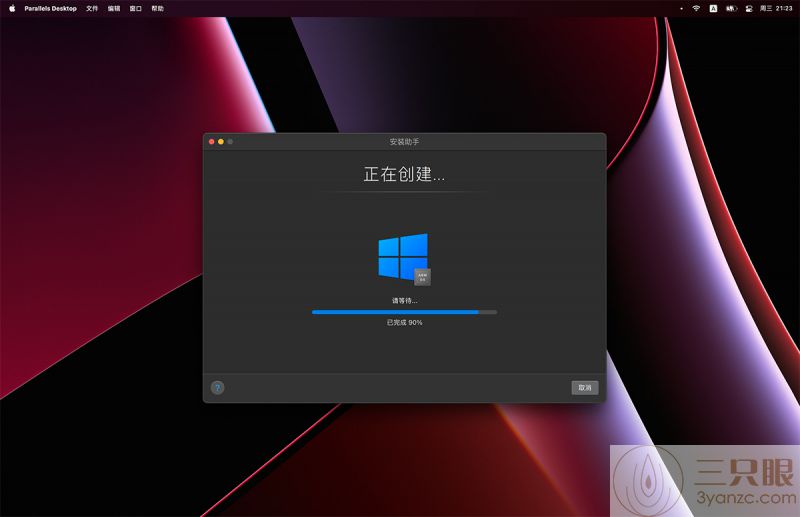Minimize the 安装助手 window
This screenshot has width=800, height=517.
coord(221,141)
